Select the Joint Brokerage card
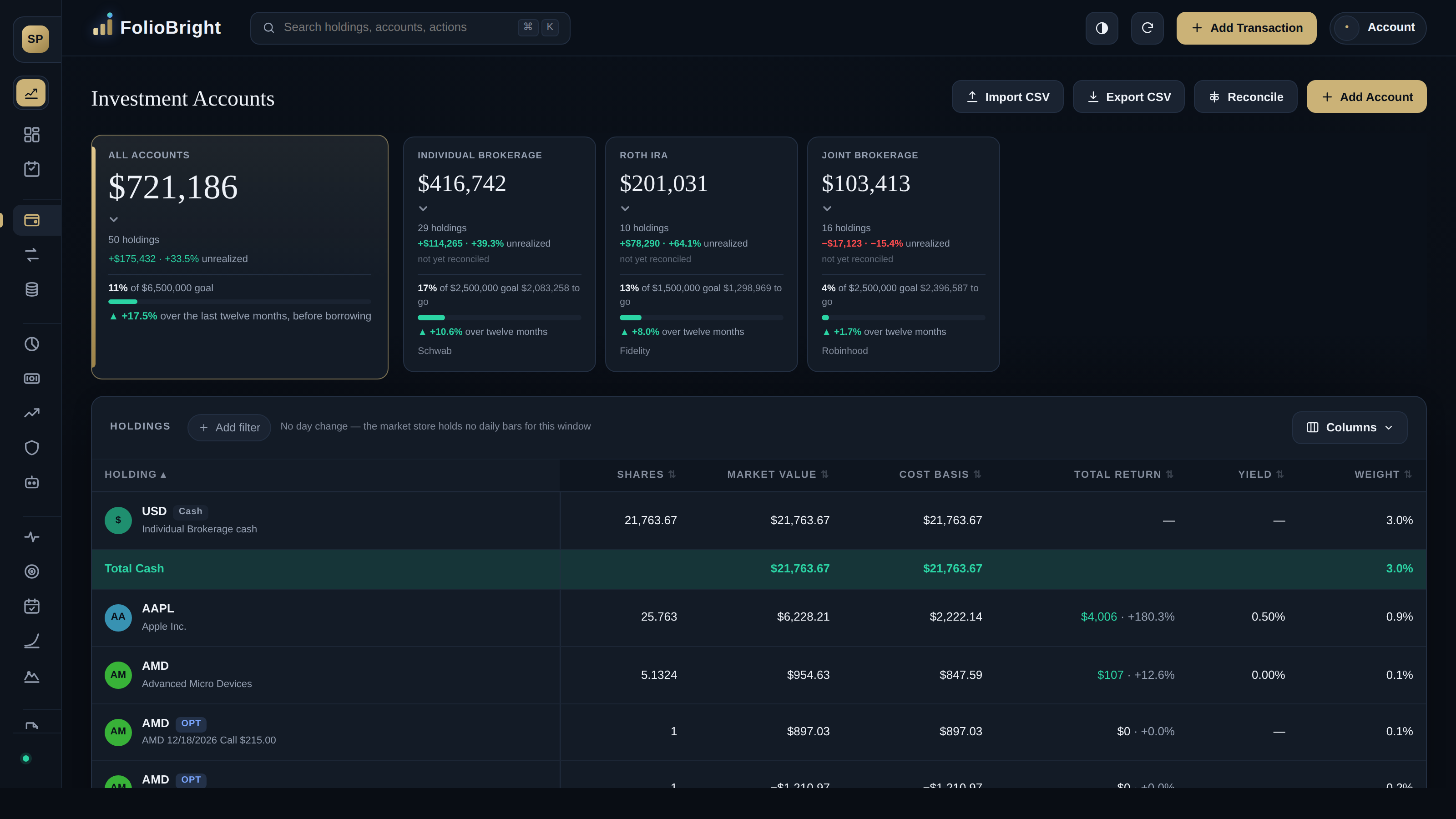 click(903, 254)
